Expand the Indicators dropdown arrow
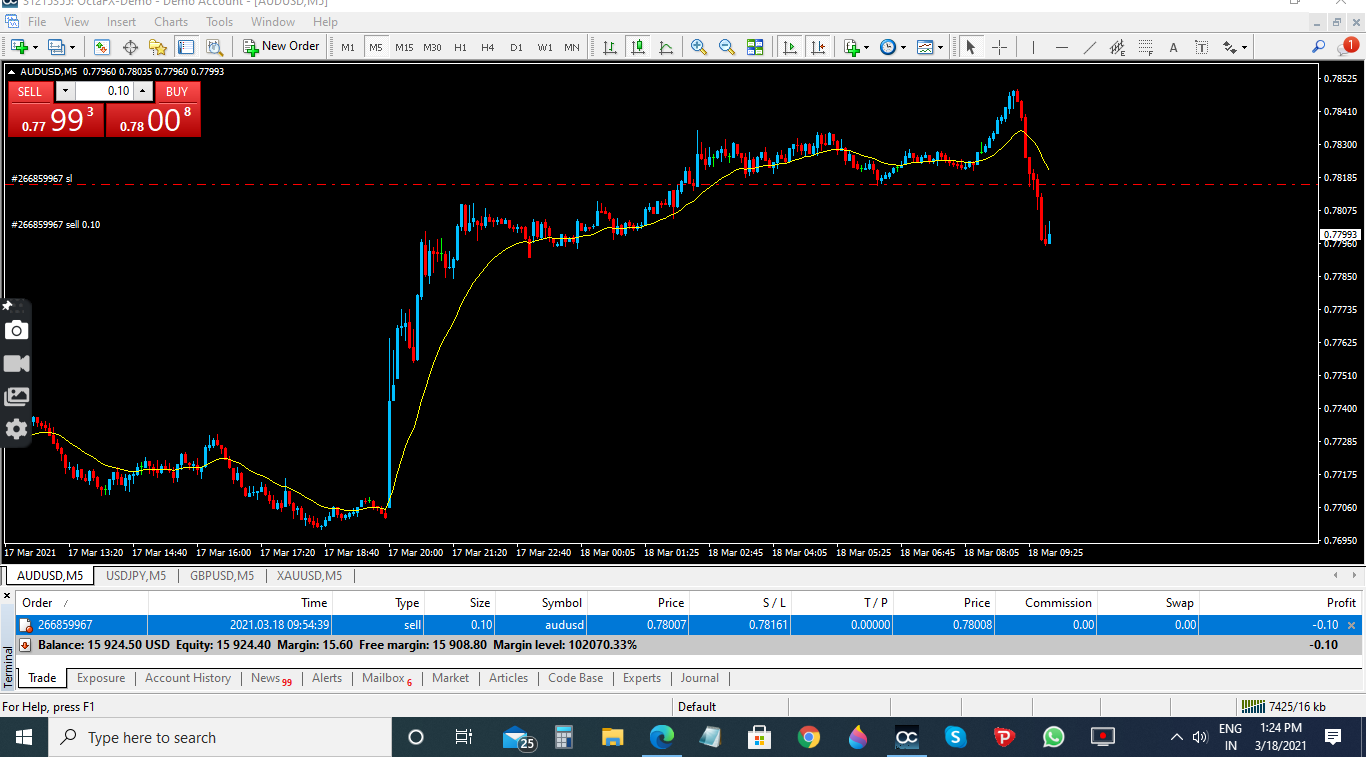The width and height of the screenshot is (1366, 757). (x=866, y=47)
